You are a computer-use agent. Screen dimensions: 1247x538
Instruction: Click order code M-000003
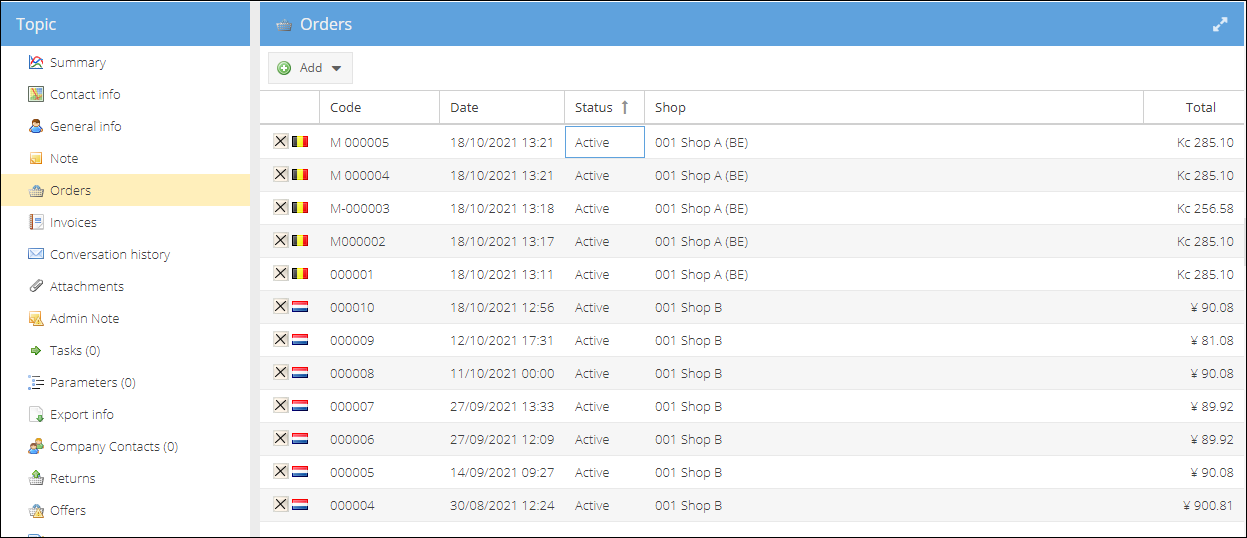360,208
